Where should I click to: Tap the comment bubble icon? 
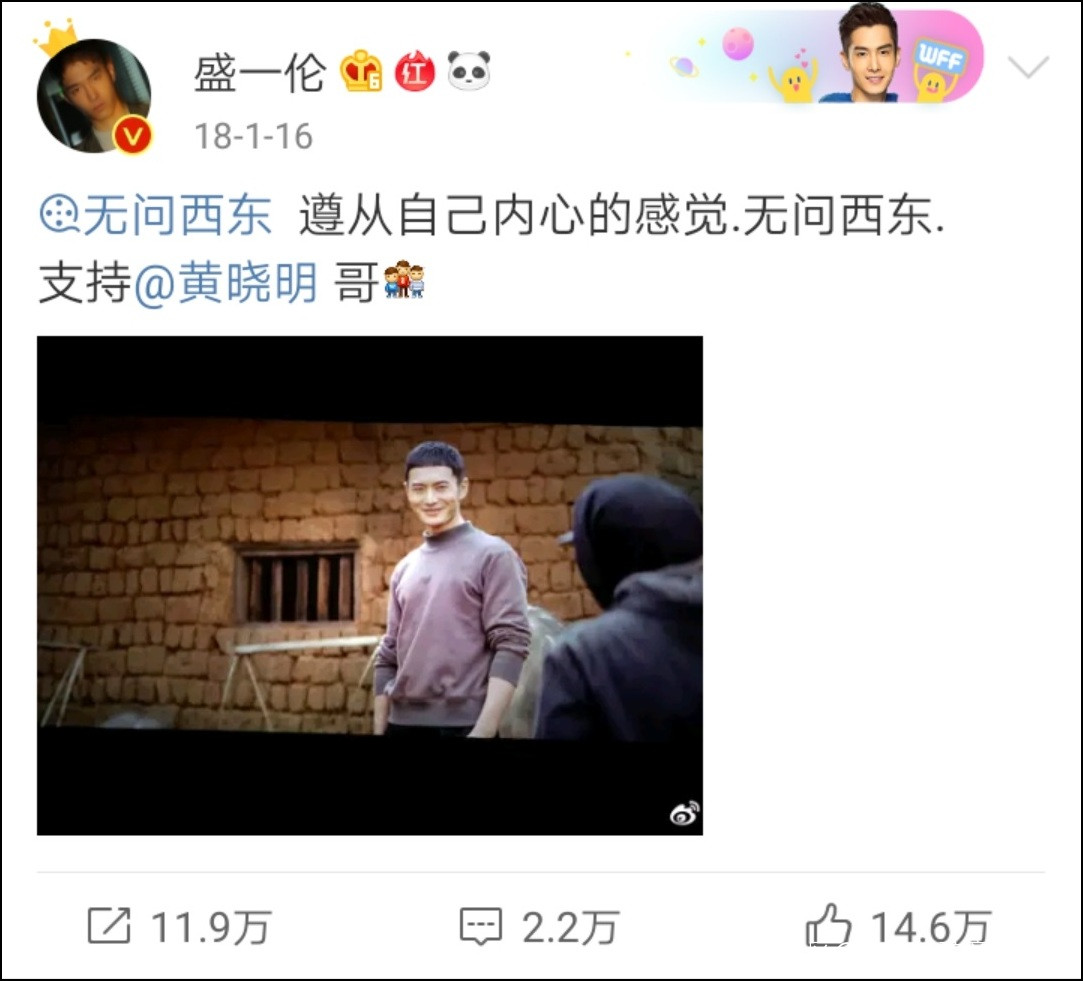tap(481, 926)
